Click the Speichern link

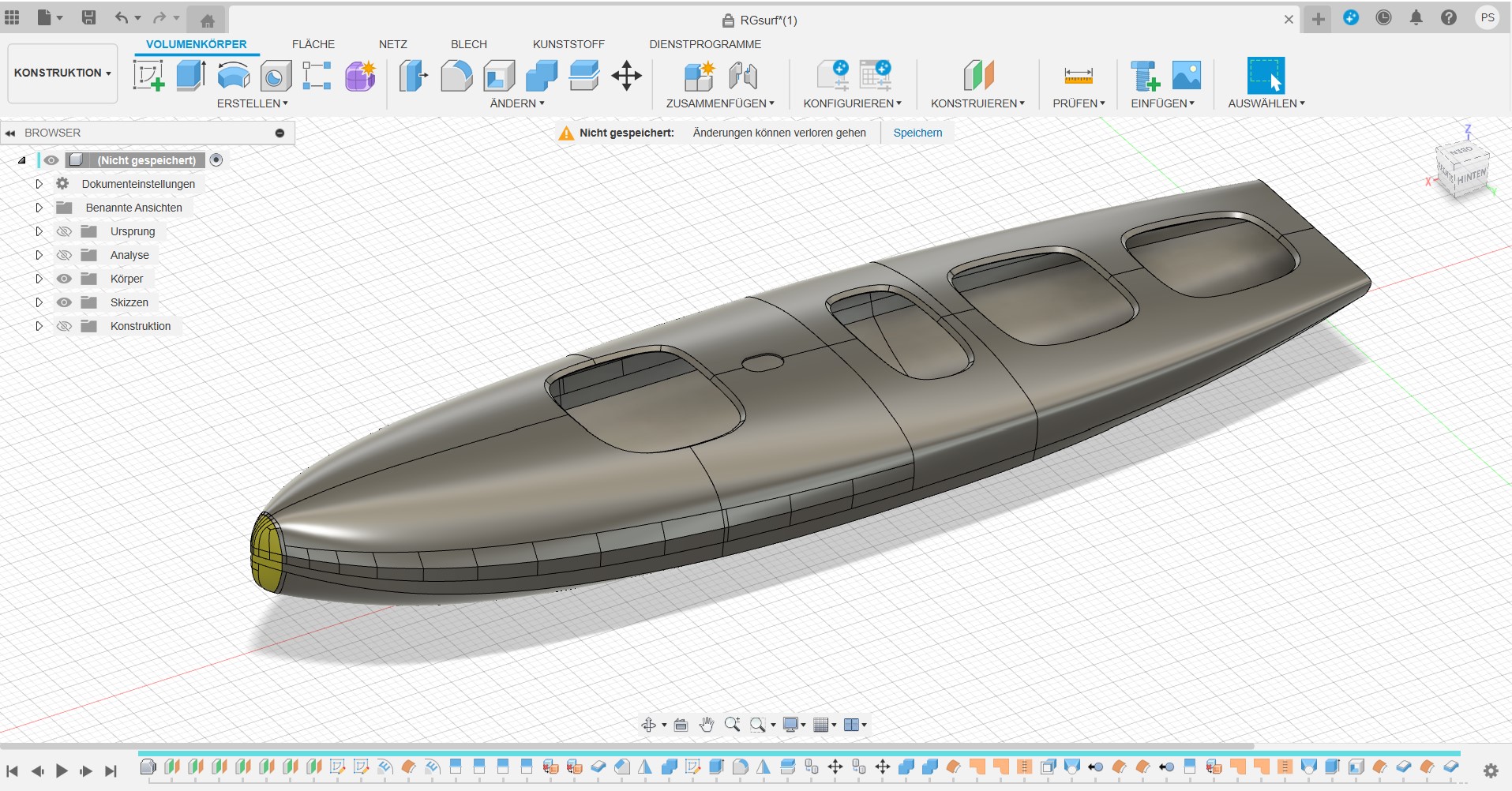(917, 133)
